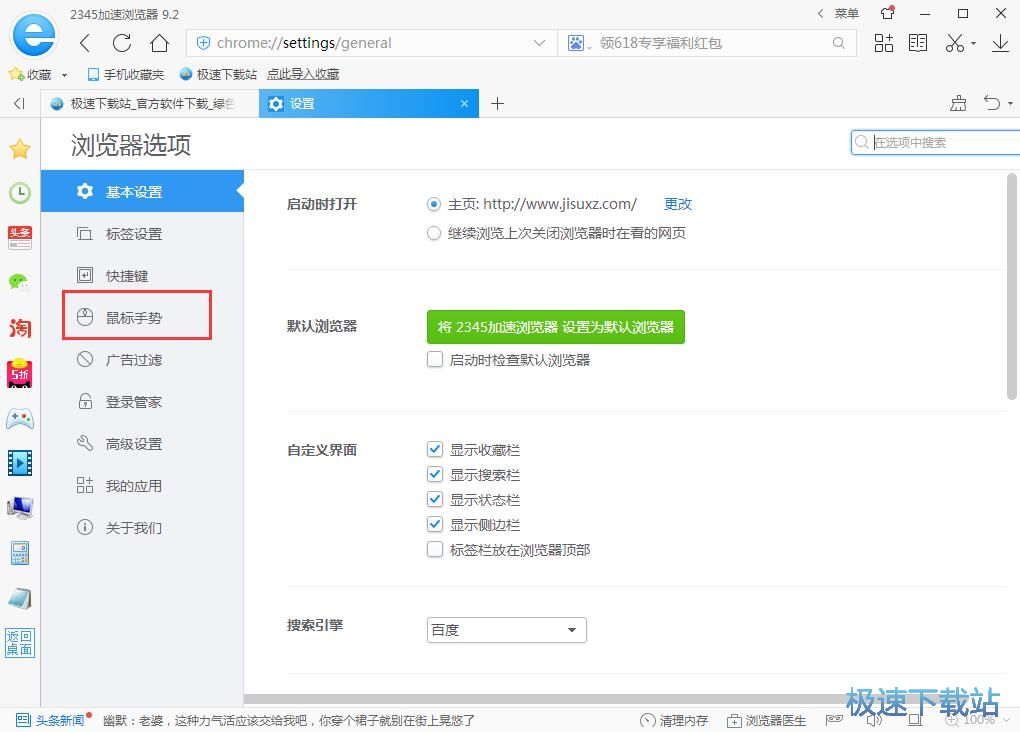The image size is (1020, 732).
Task: Uncheck 显示收藏栏 checkbox
Action: click(x=435, y=449)
